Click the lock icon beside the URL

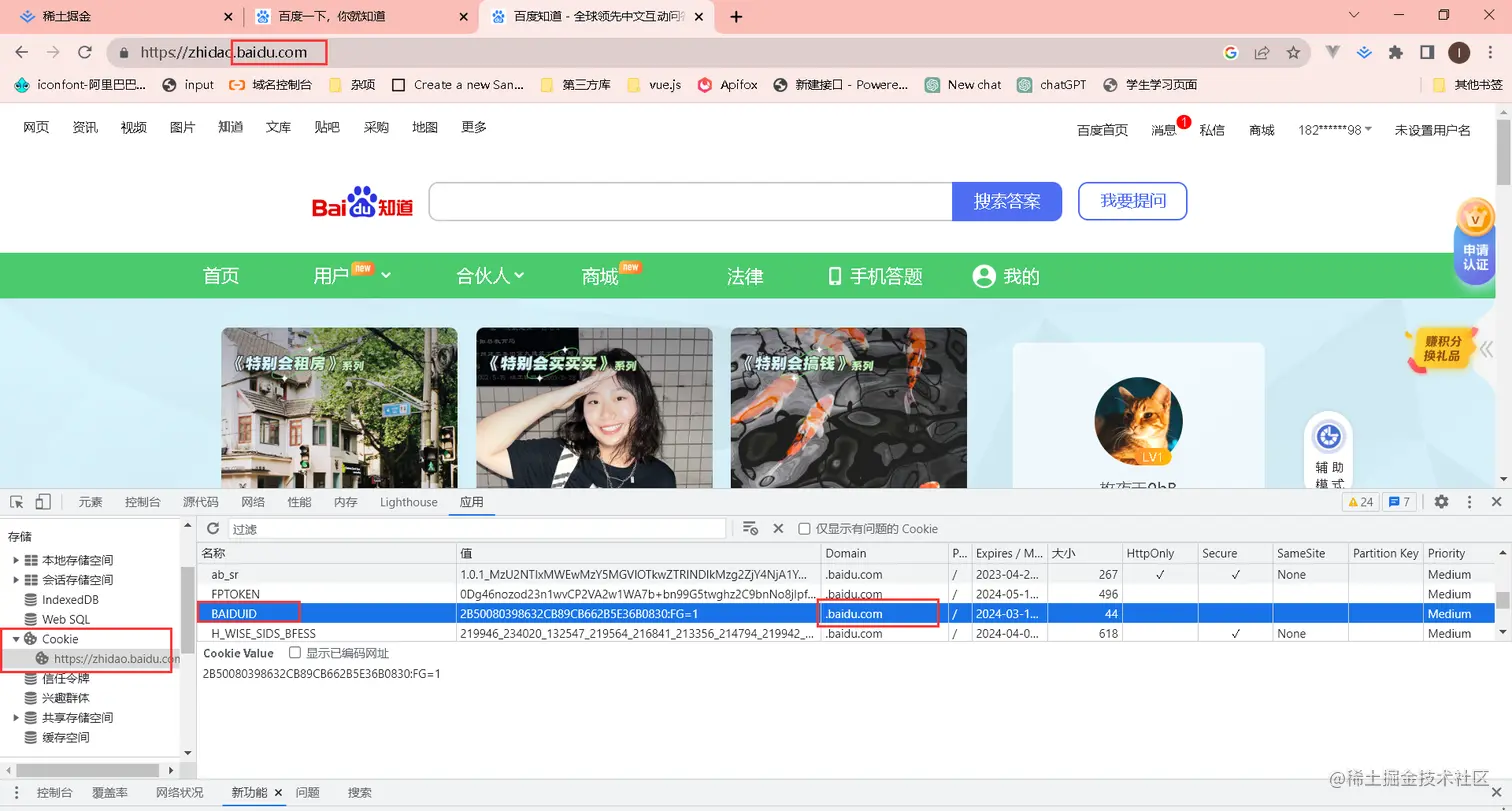point(124,52)
